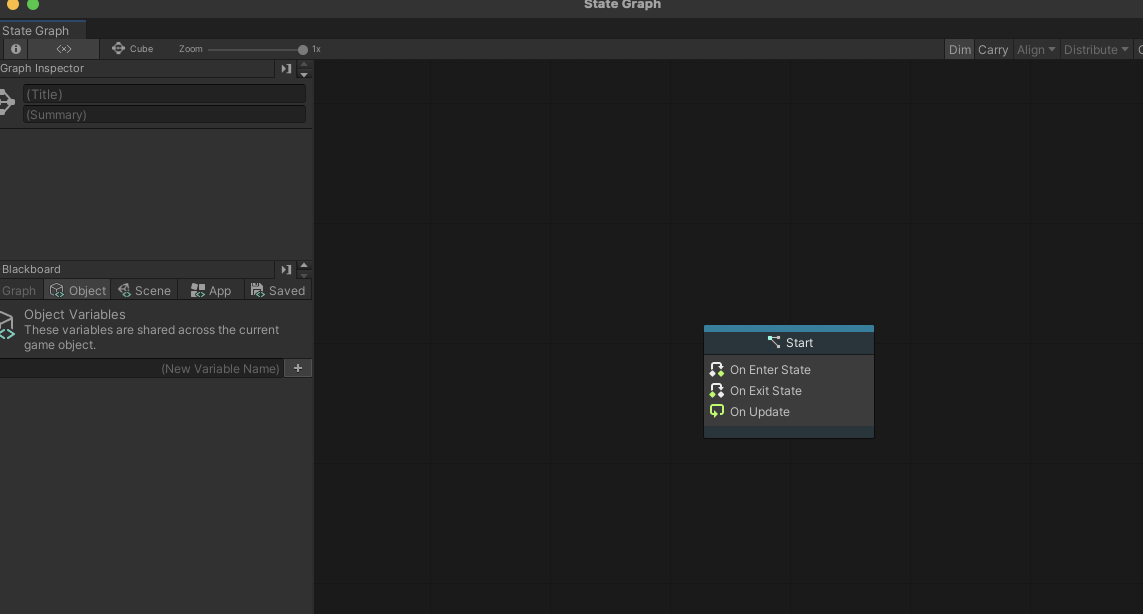Switch to the Graph variables tab
1143x614 pixels.
point(20,290)
